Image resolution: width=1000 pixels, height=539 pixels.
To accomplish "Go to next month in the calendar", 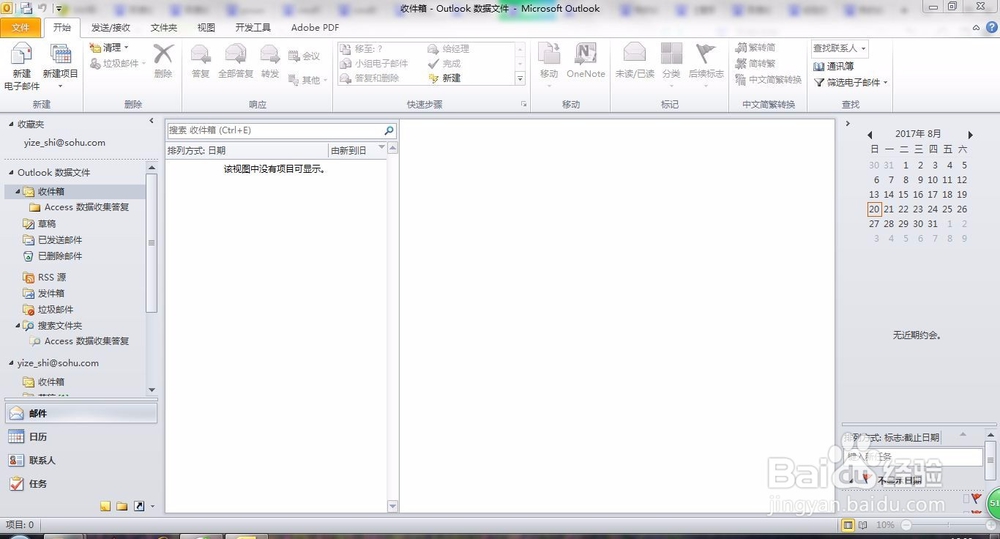I will (970, 135).
